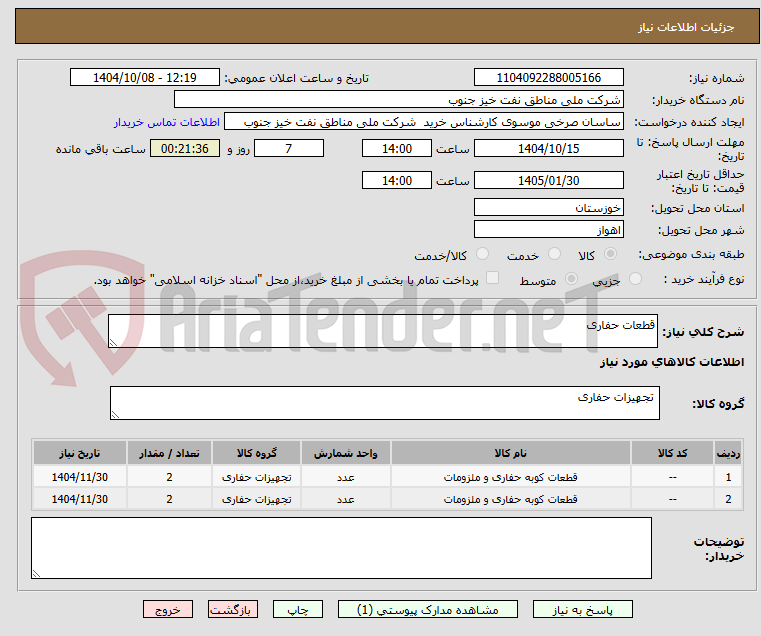Click the remaining time field 00:21:36

pos(185,149)
